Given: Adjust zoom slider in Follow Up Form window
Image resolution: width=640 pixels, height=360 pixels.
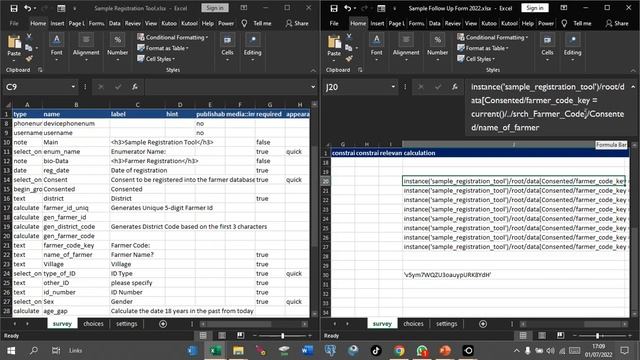Looking at the screenshot, I should coord(598,336).
